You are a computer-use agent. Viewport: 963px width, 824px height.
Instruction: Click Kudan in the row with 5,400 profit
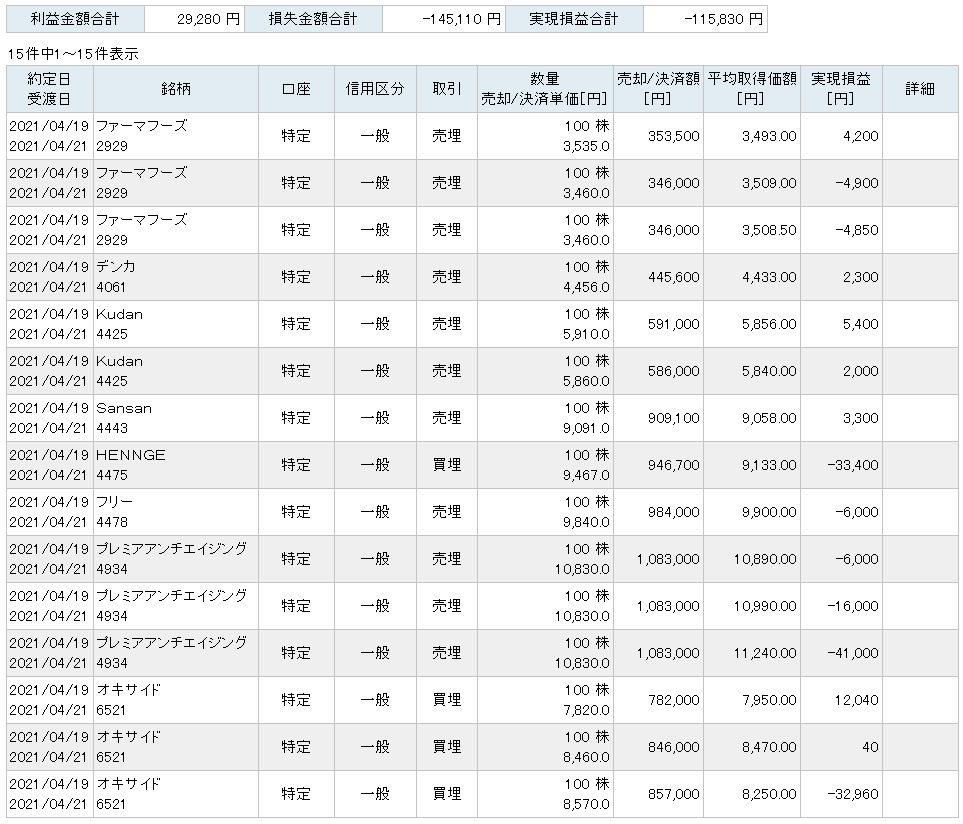point(120,314)
